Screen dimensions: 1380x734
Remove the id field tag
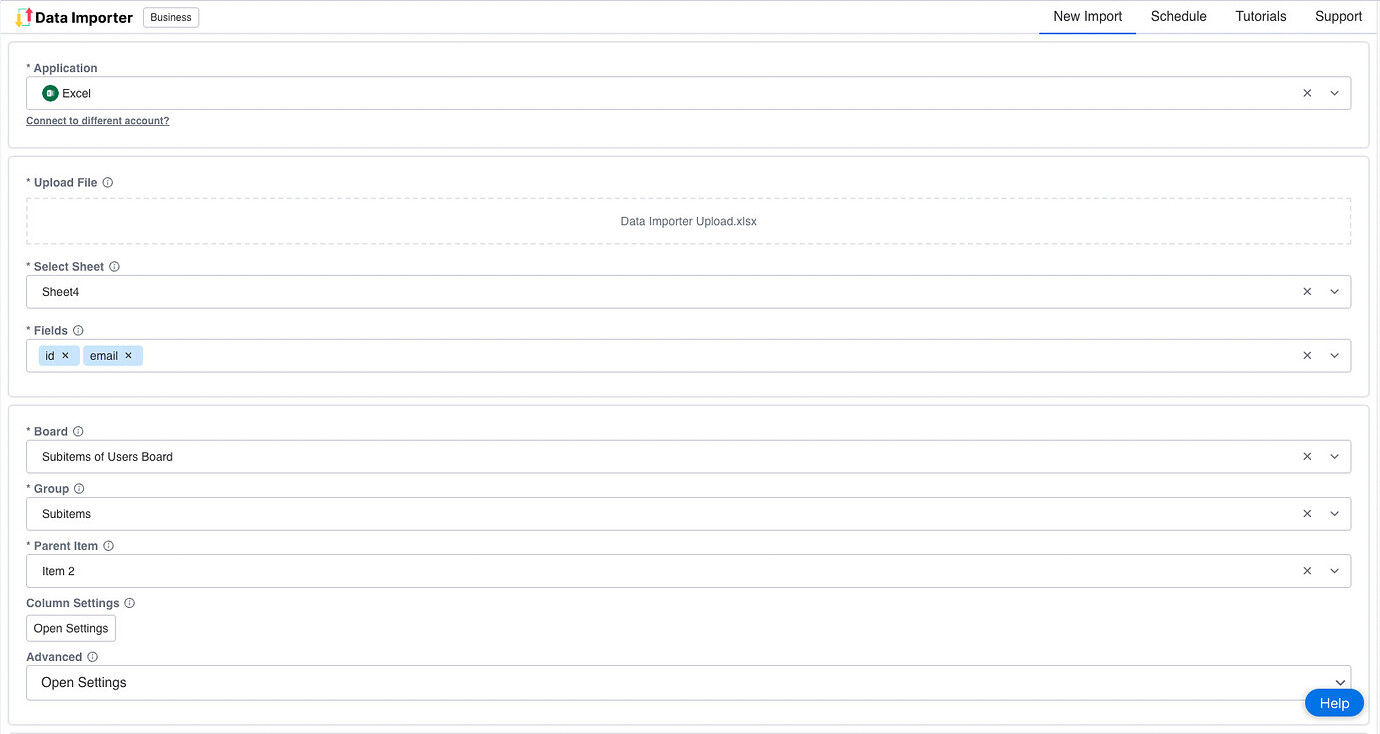pyautogui.click(x=65, y=355)
